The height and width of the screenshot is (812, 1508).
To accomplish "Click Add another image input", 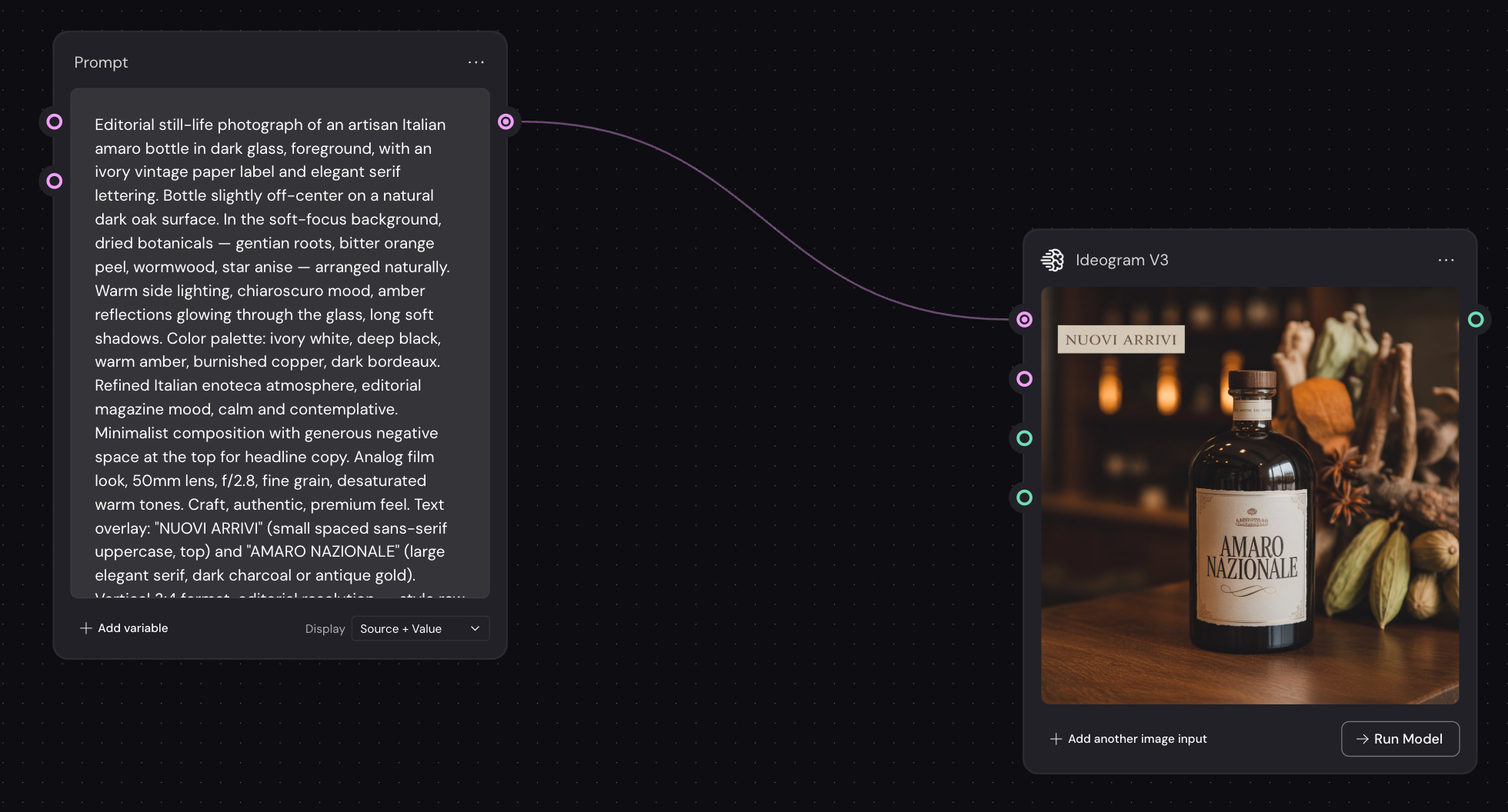I will 1129,739.
